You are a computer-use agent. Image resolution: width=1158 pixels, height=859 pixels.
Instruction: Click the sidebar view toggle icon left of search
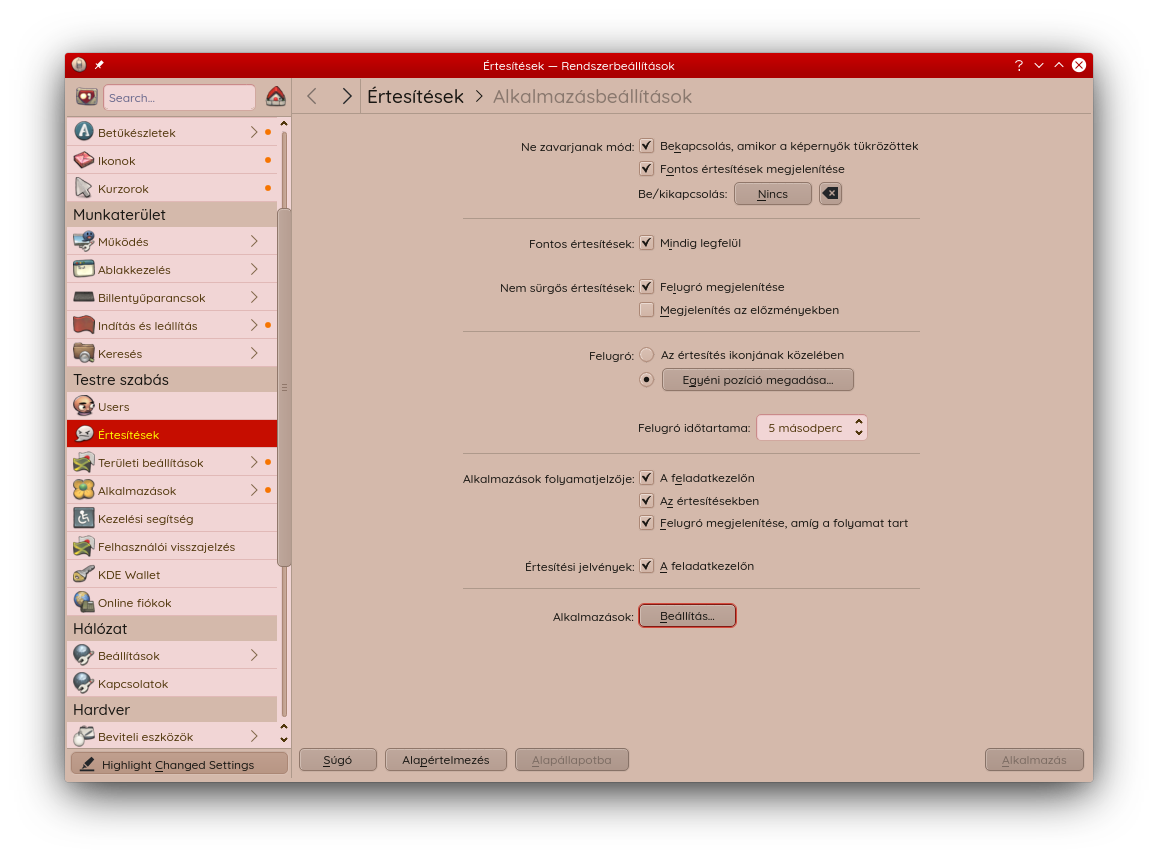click(x=86, y=97)
